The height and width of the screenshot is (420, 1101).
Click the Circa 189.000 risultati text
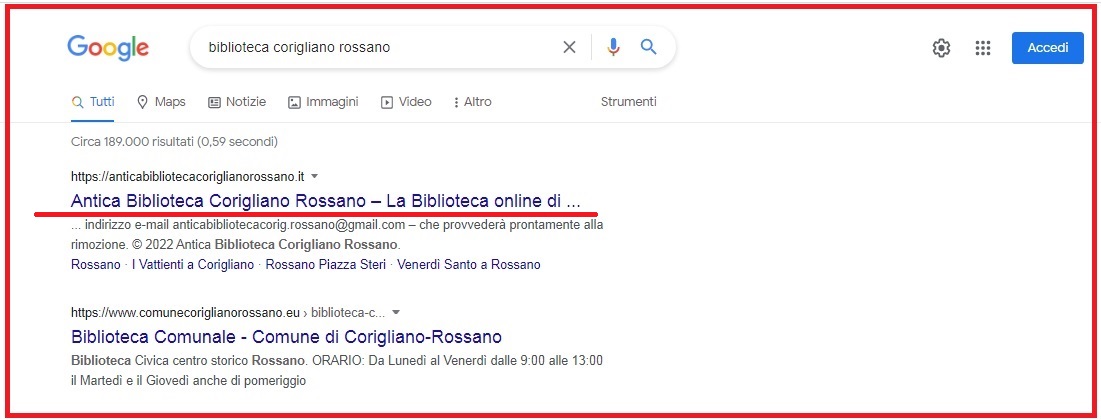pyautogui.click(x=174, y=142)
